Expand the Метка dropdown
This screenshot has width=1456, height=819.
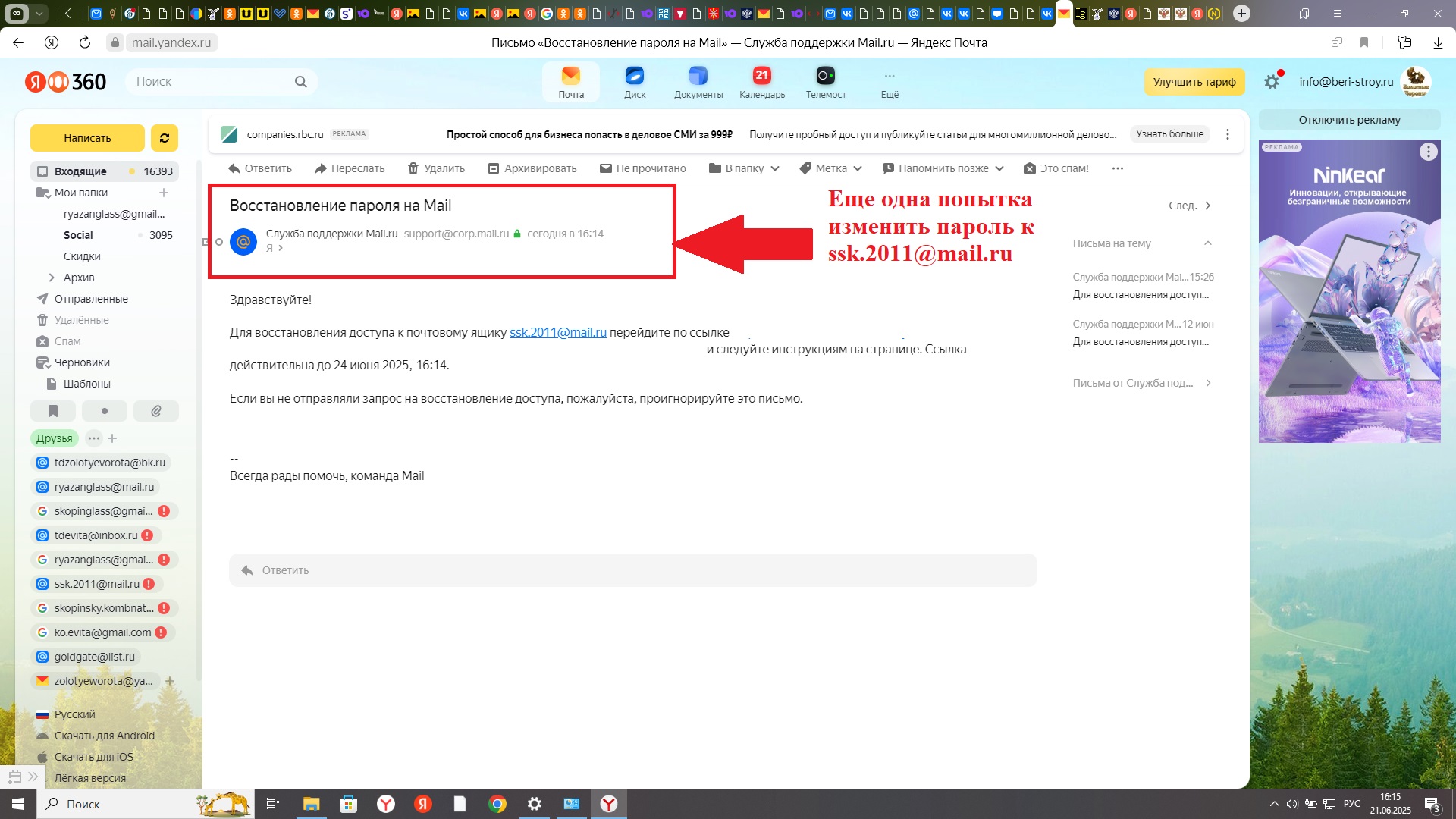831,168
